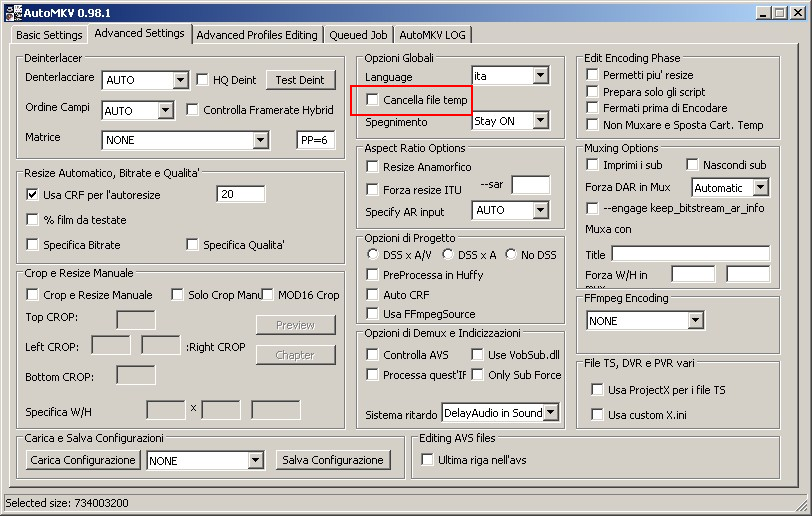Tick Usa ProjectX per i file TS
The image size is (812, 516).
click(x=597, y=389)
